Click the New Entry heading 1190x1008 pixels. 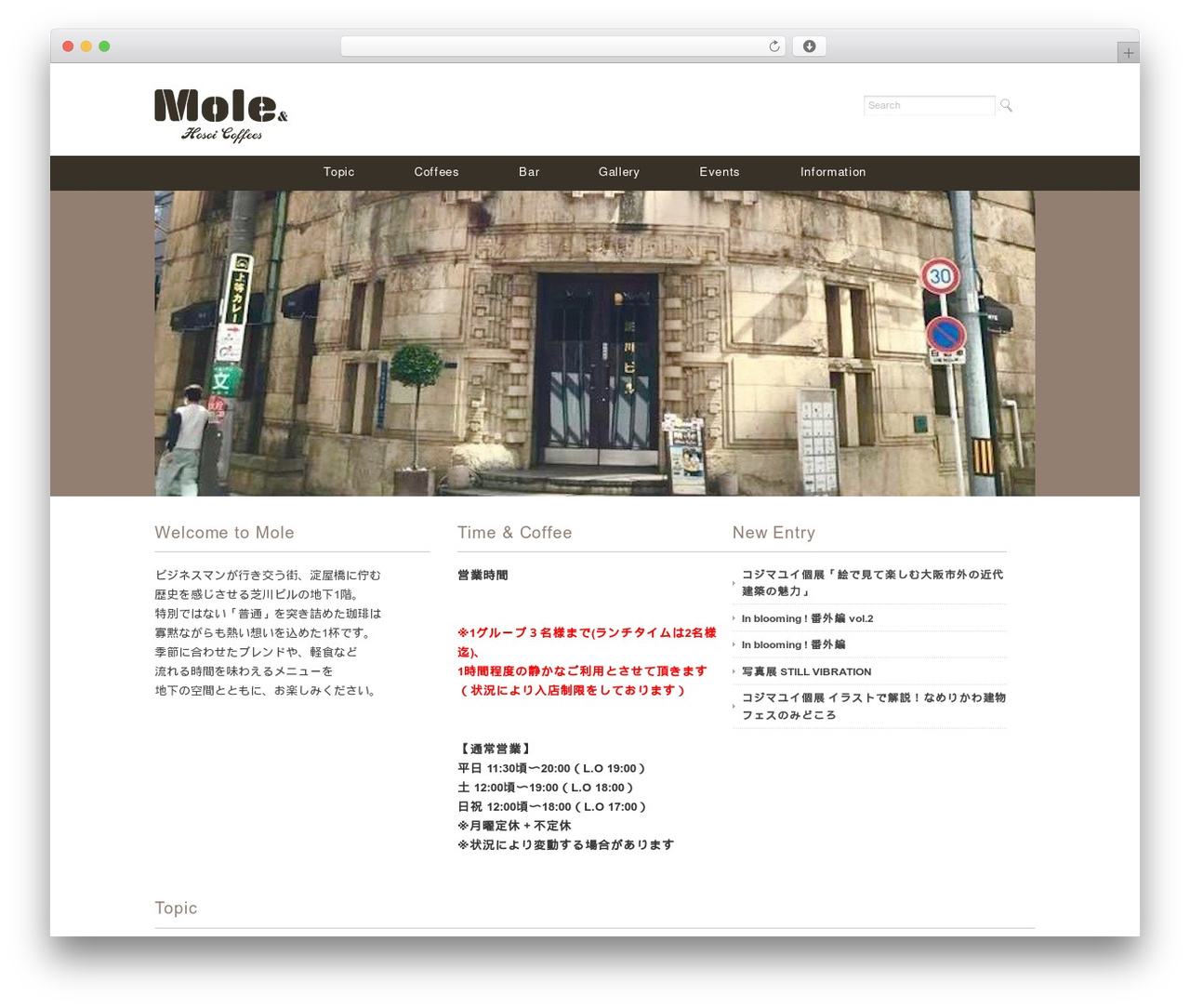pyautogui.click(x=773, y=533)
